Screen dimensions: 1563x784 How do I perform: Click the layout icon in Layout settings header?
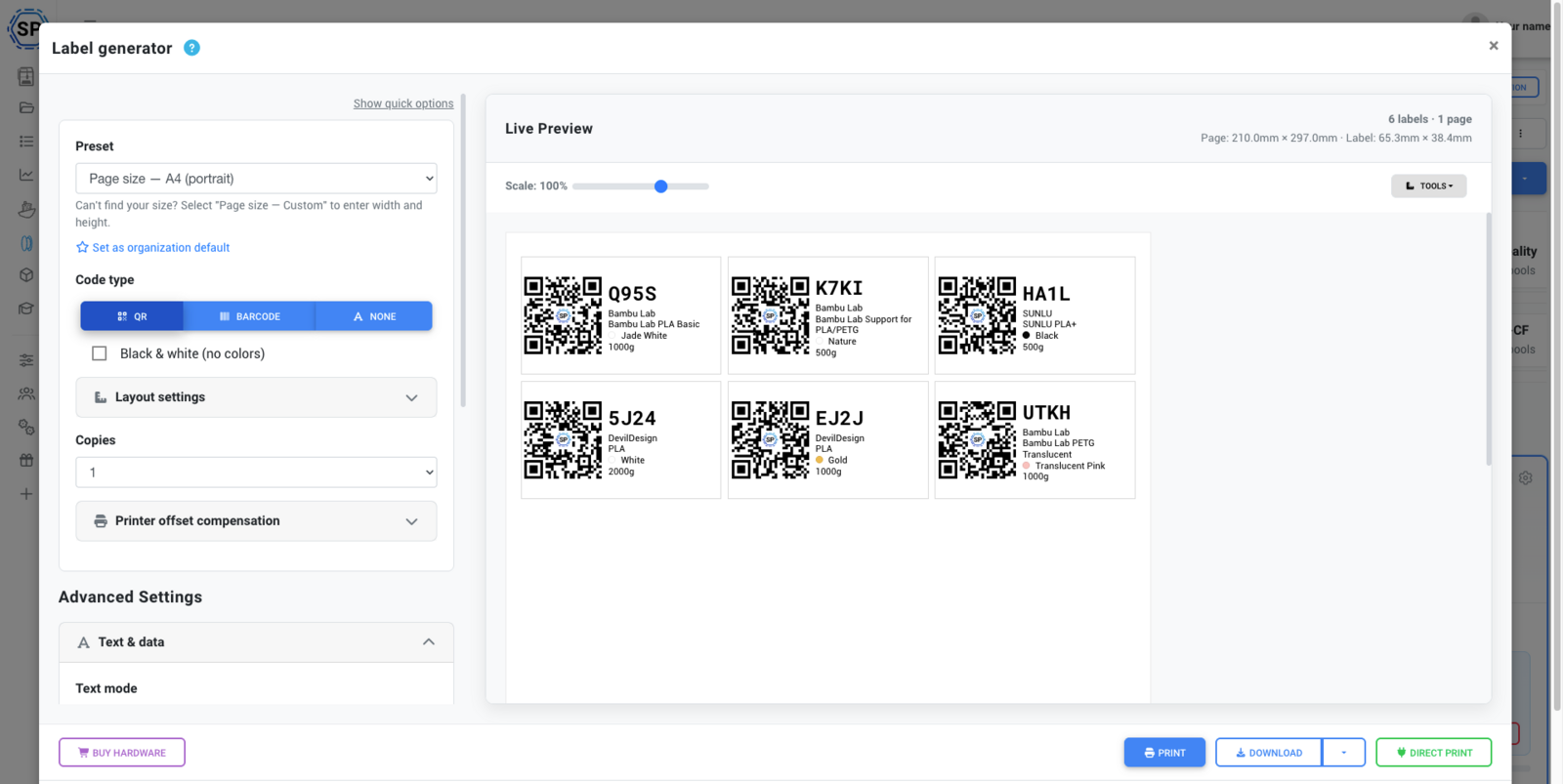point(101,397)
